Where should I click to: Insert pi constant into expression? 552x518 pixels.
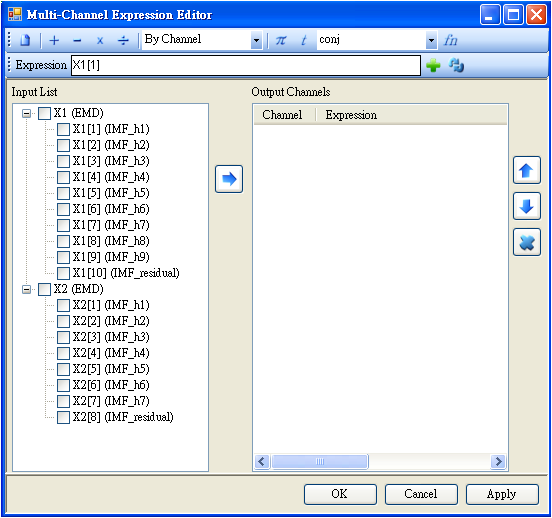[x=281, y=40]
